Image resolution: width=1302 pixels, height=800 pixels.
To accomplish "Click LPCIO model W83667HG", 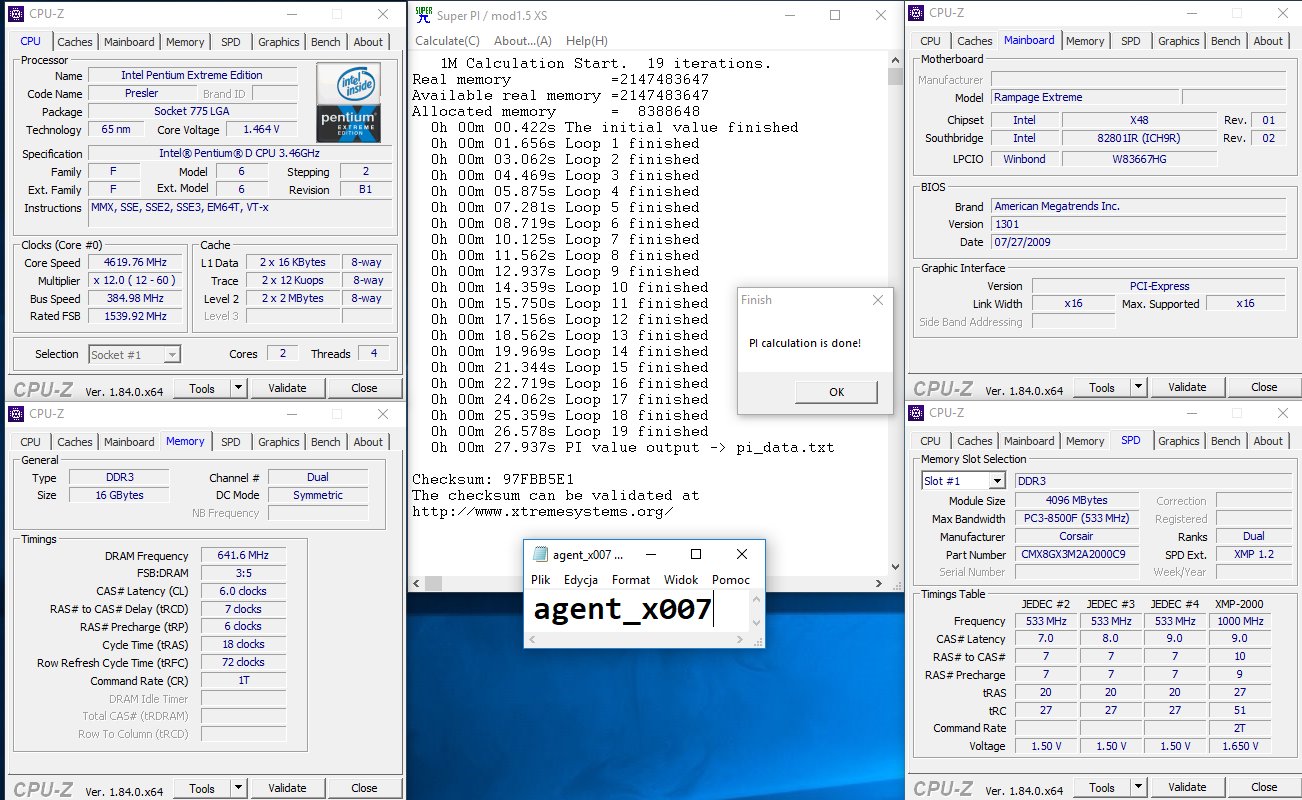I will pos(1139,159).
